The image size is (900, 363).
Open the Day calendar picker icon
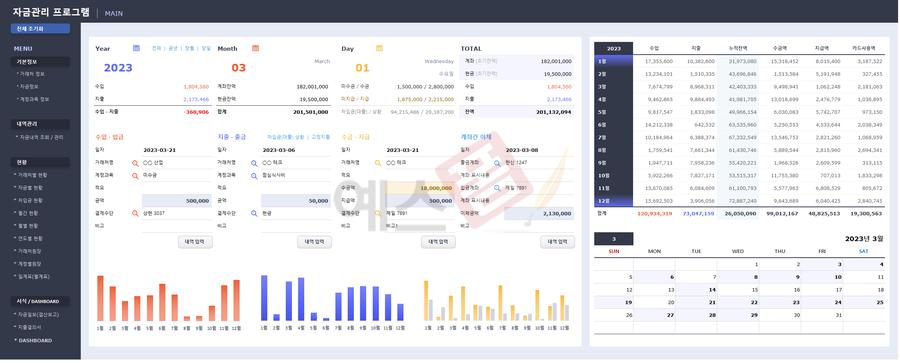pos(379,48)
